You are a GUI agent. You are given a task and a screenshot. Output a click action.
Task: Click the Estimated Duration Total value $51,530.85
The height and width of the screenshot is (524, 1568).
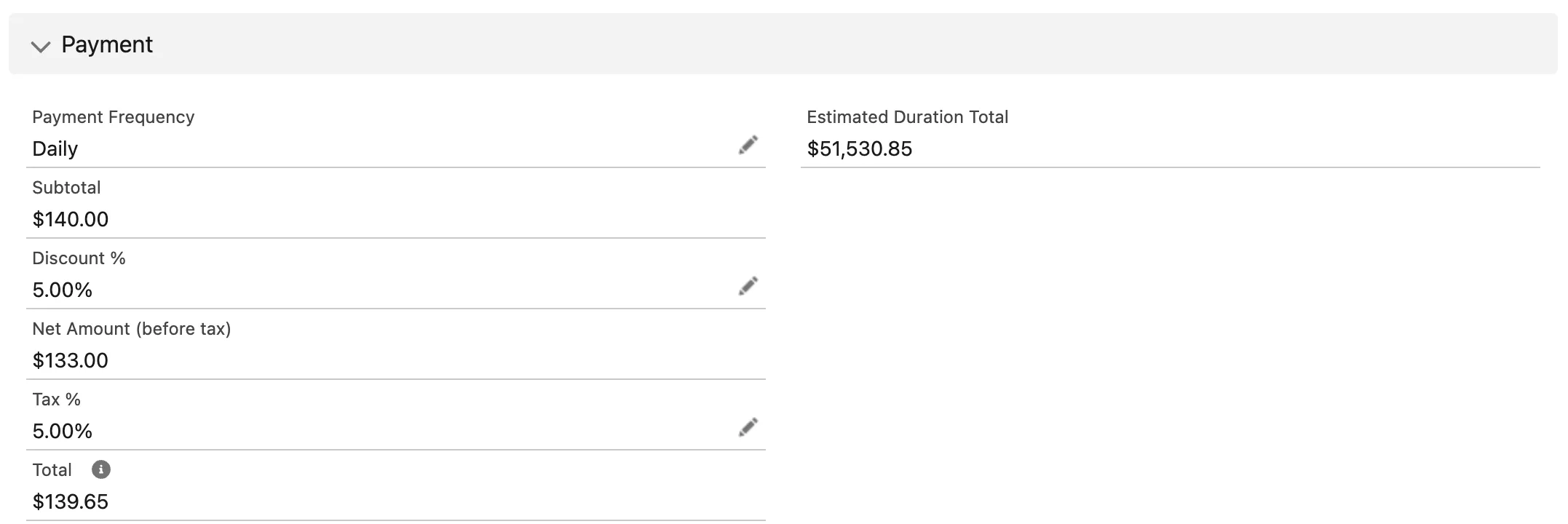pos(860,148)
